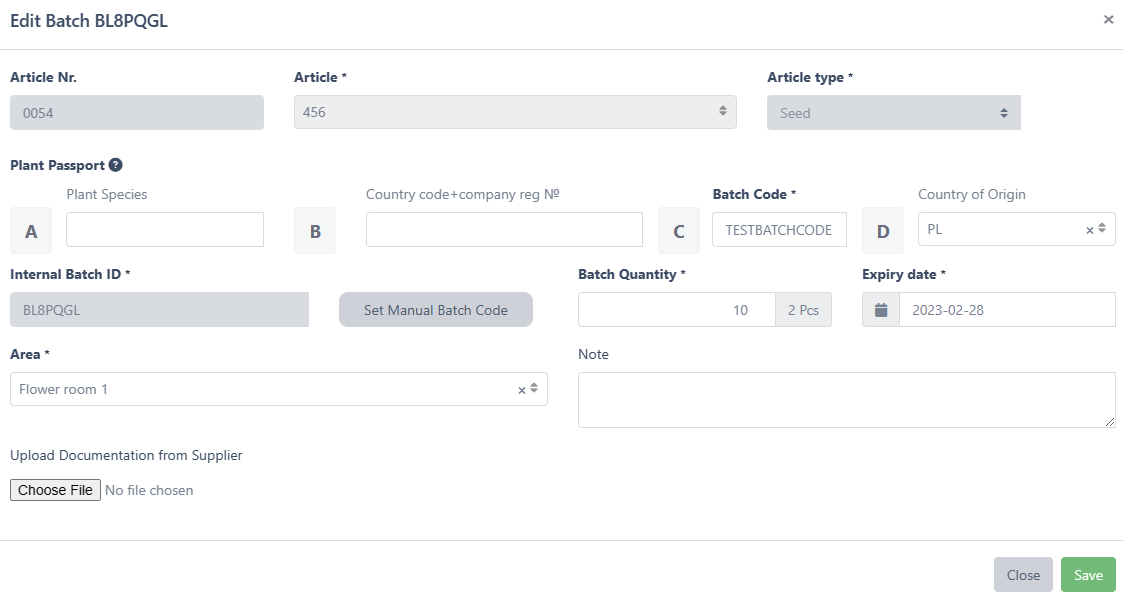Image resolution: width=1123 pixels, height=600 pixels.
Task: Click the Close button at bottom
Action: [1023, 575]
